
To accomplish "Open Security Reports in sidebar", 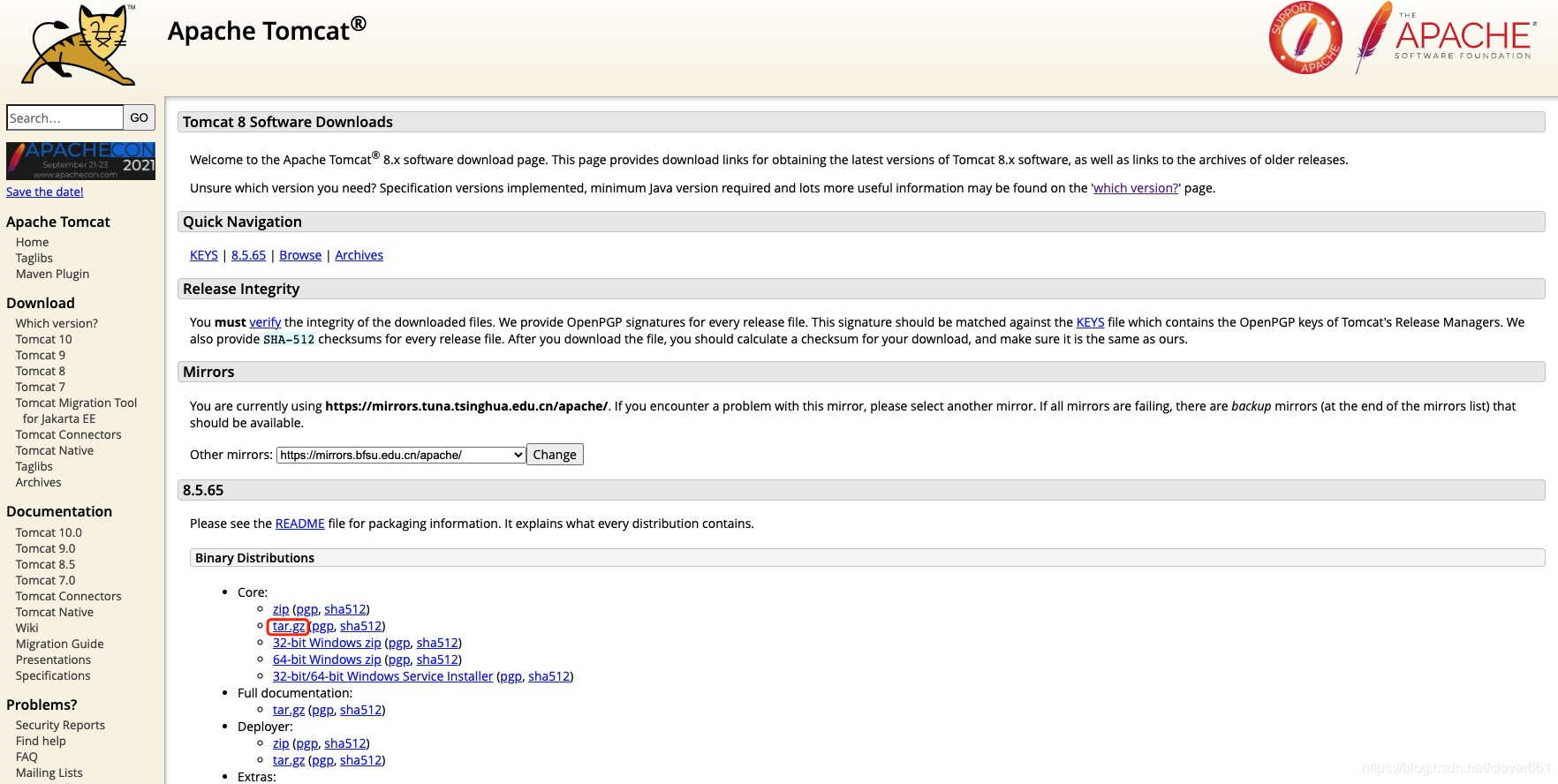I will 60,725.
